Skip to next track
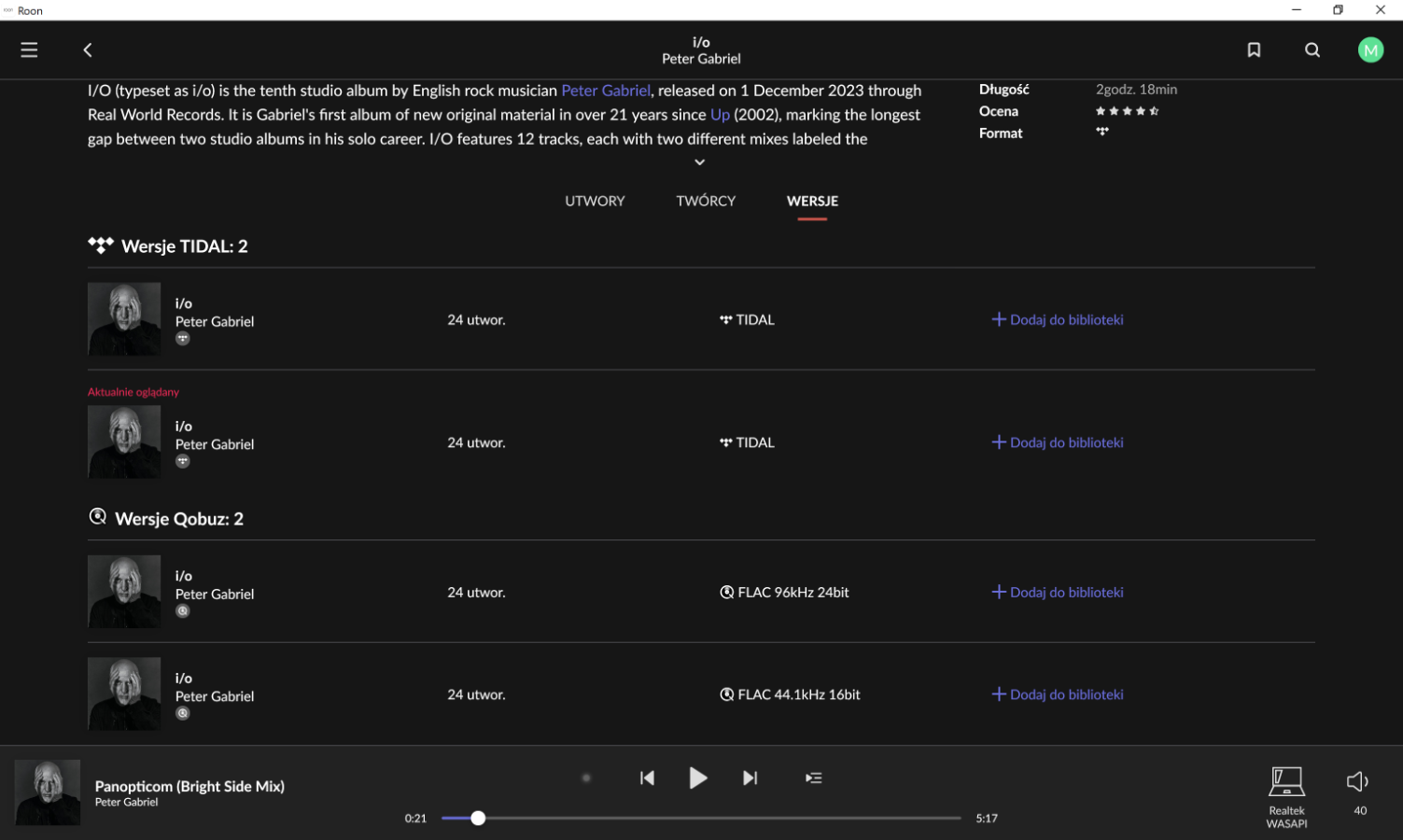Image resolution: width=1403 pixels, height=840 pixels. (x=750, y=777)
